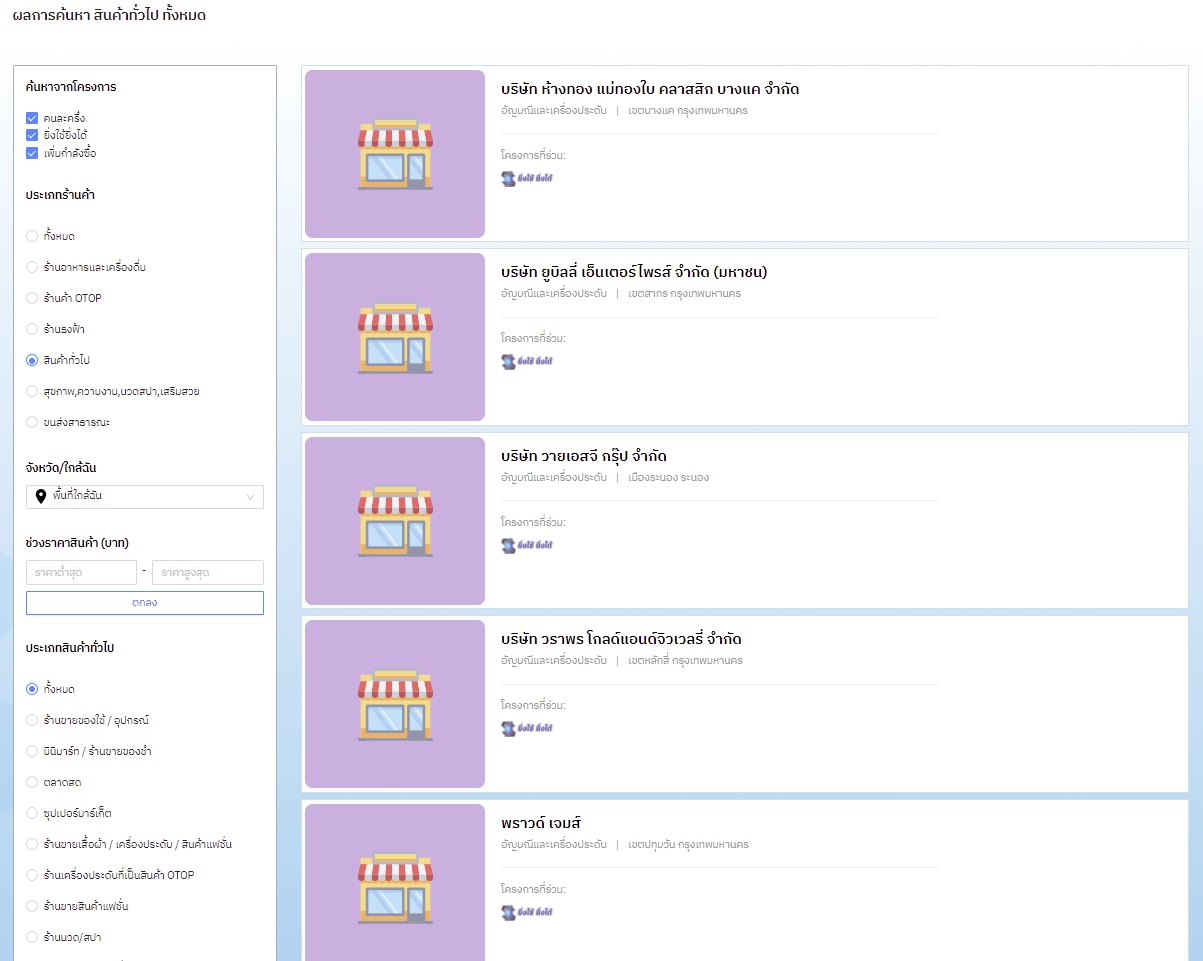
Task: Select ซุปเปอร์มาร์เก็ต product category
Action: [32, 813]
